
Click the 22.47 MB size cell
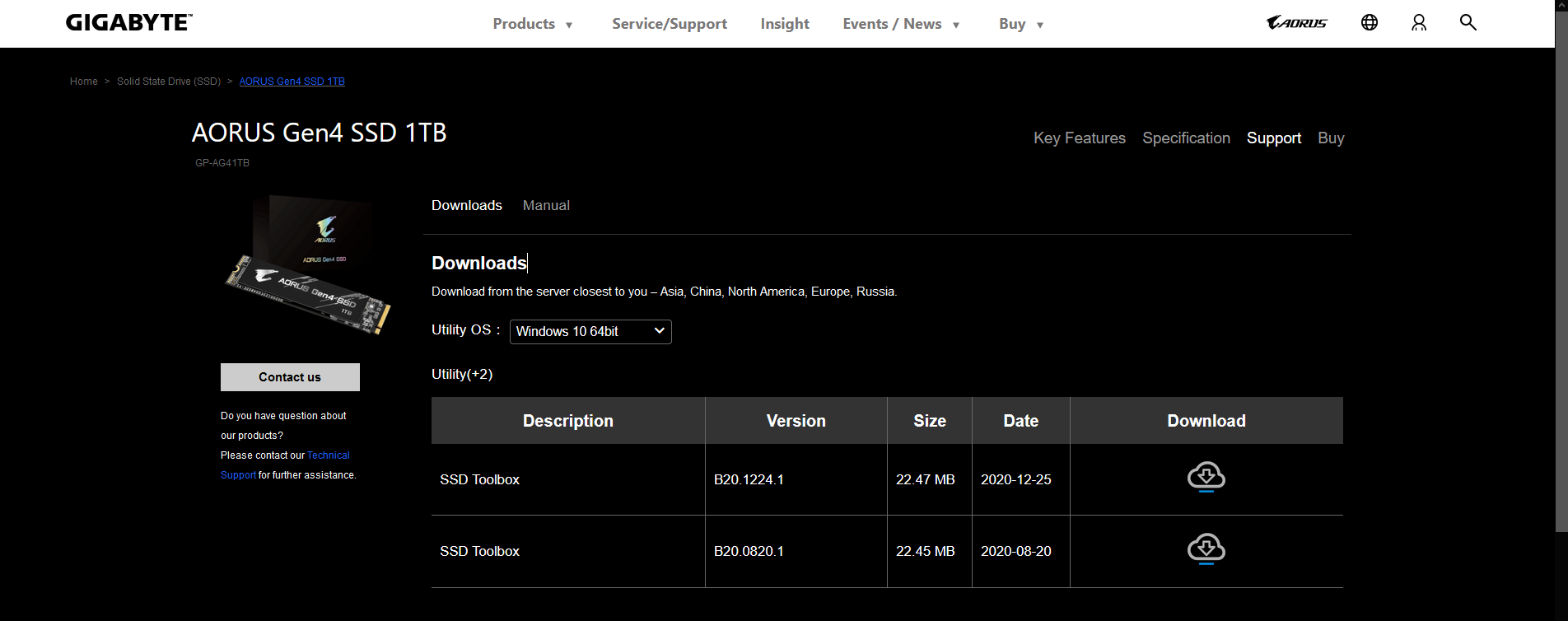[926, 480]
